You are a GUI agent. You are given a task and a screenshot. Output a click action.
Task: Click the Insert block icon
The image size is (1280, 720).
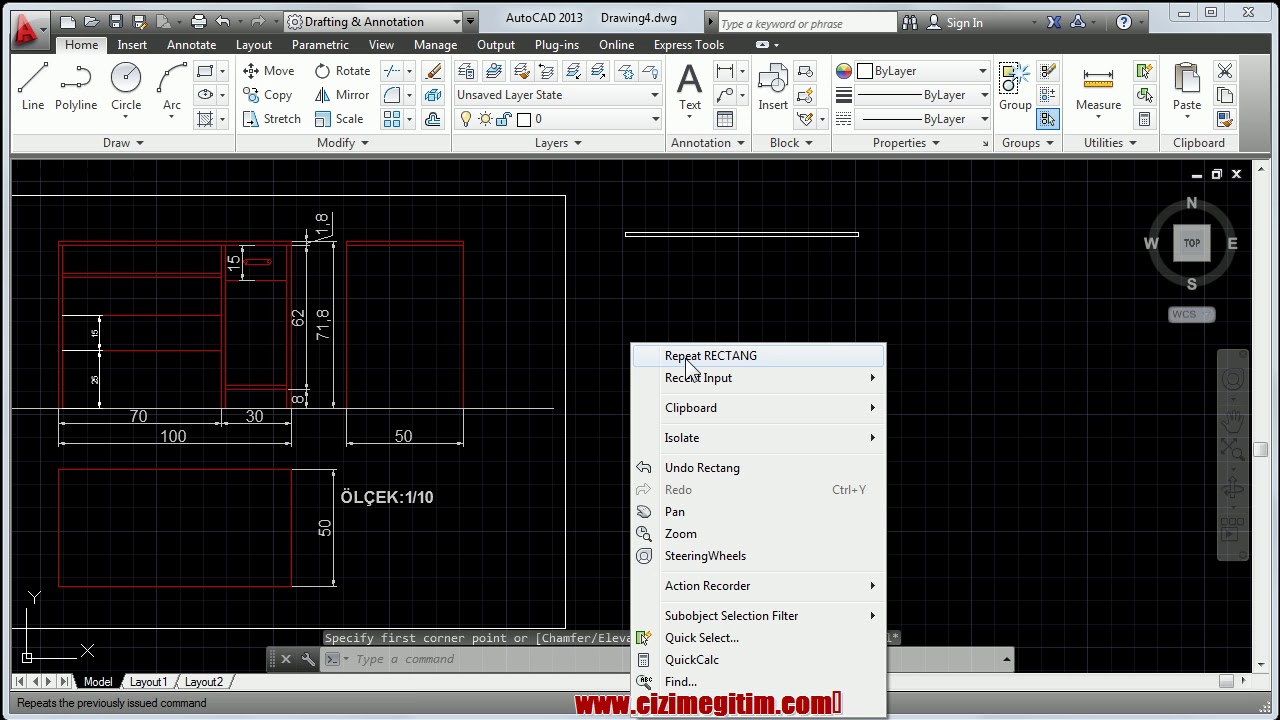pyautogui.click(x=773, y=86)
